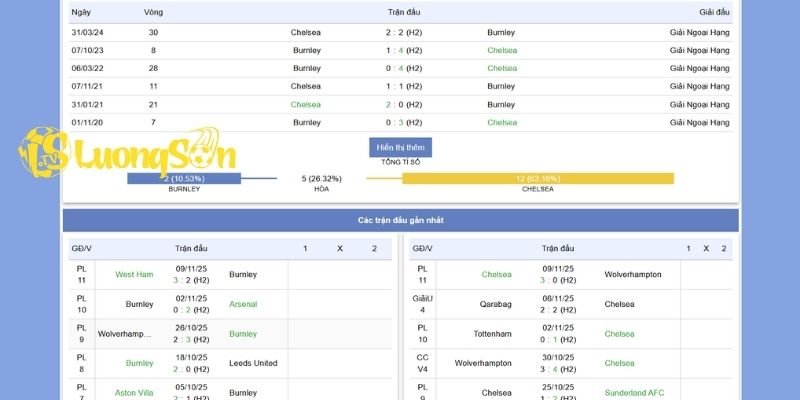
Task: Click the draw stat "5 (26.32%)" label
Action: pyautogui.click(x=321, y=179)
